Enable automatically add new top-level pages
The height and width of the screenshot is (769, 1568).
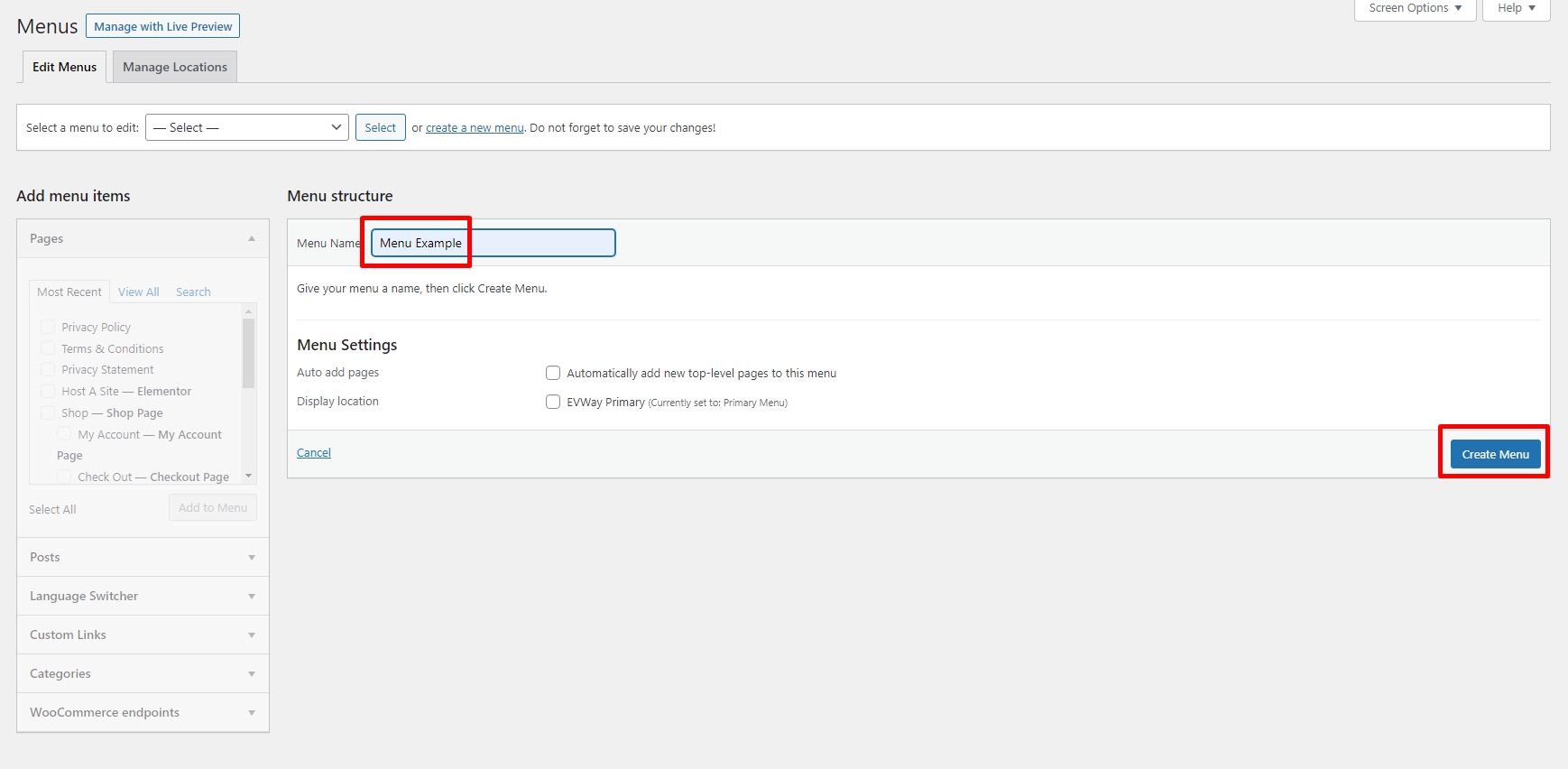click(553, 373)
